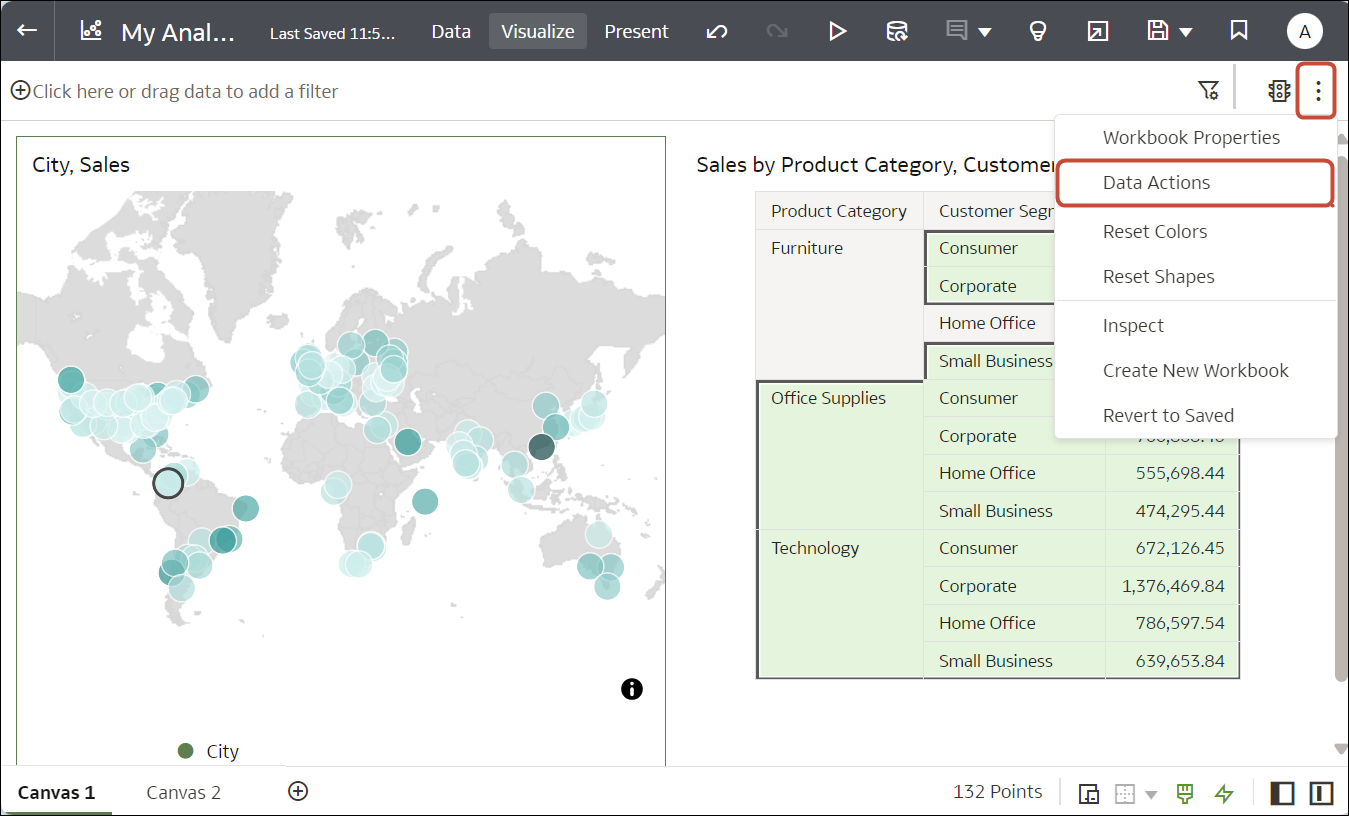Viewport: 1349px width, 816px height.
Task: Click the undo arrow icon
Action: pyautogui.click(x=717, y=31)
